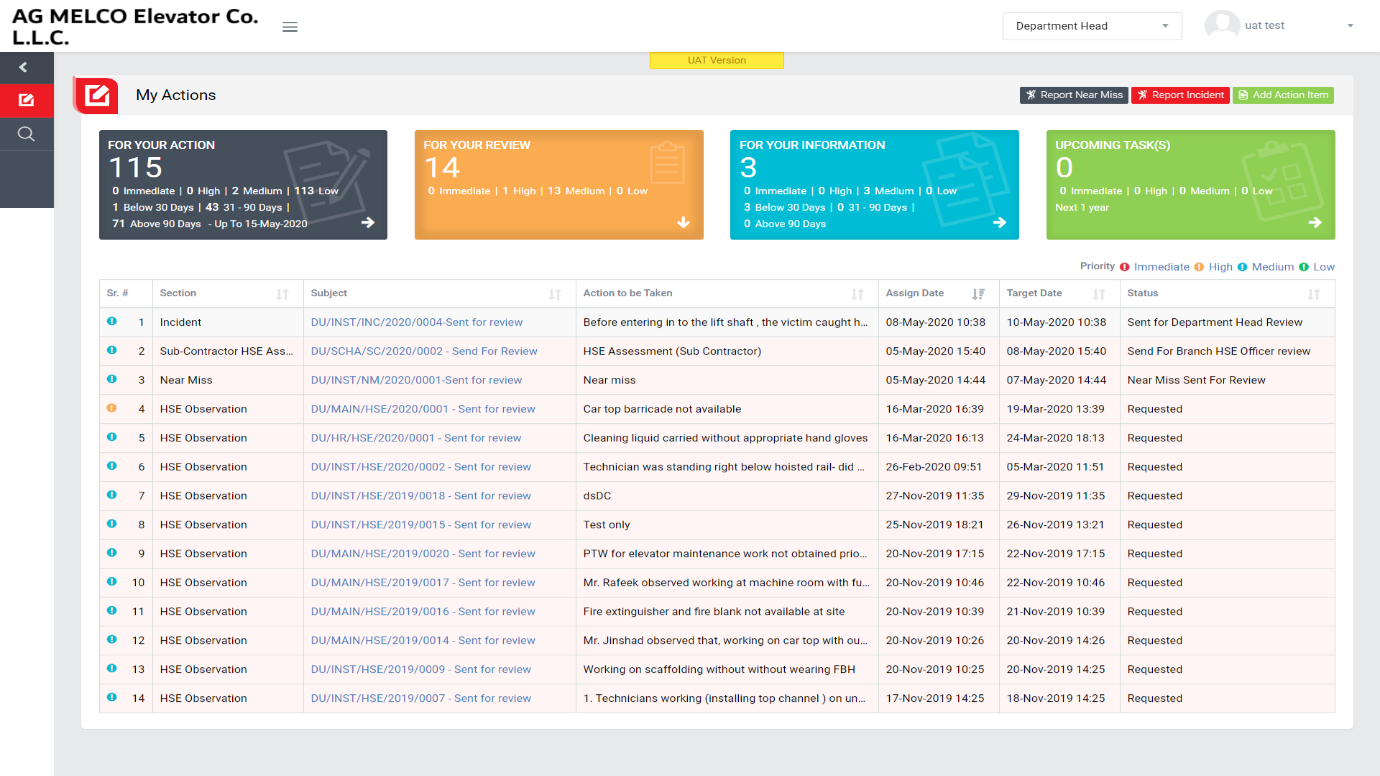This screenshot has width=1380, height=776.
Task: Toggle the hamburger menu icon
Action: click(290, 27)
